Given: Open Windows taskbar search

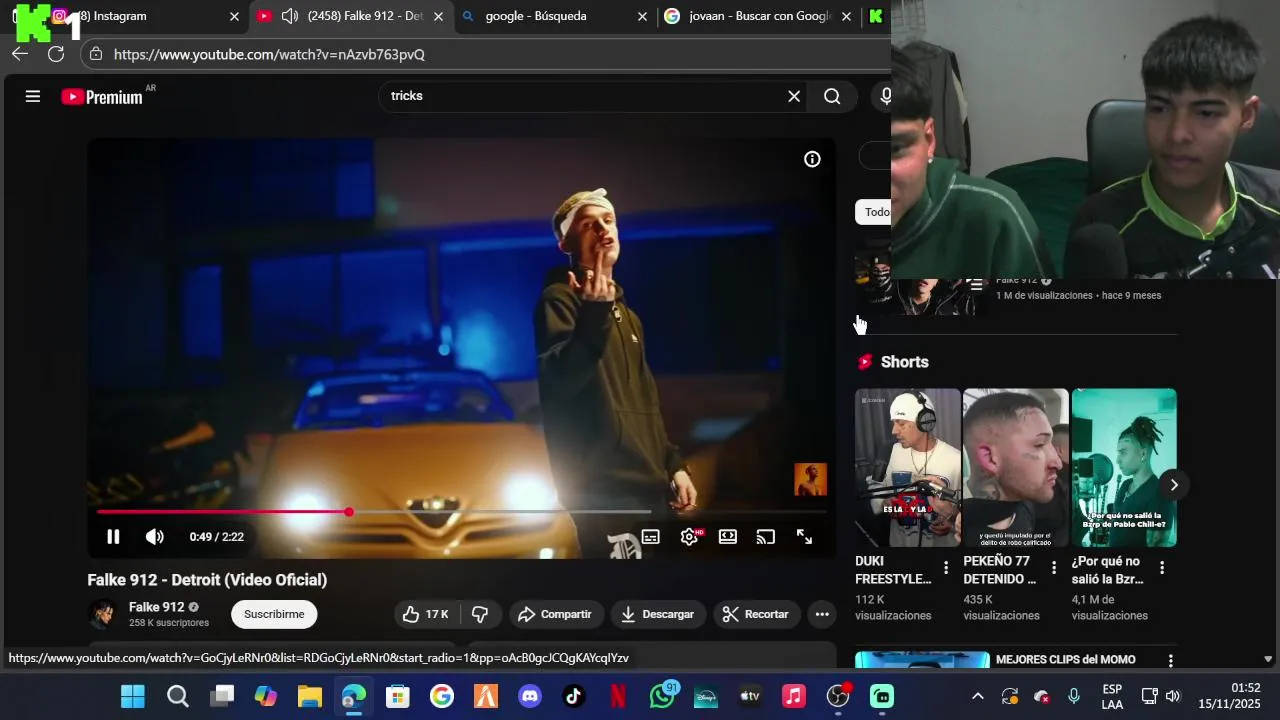Looking at the screenshot, I should (177, 696).
